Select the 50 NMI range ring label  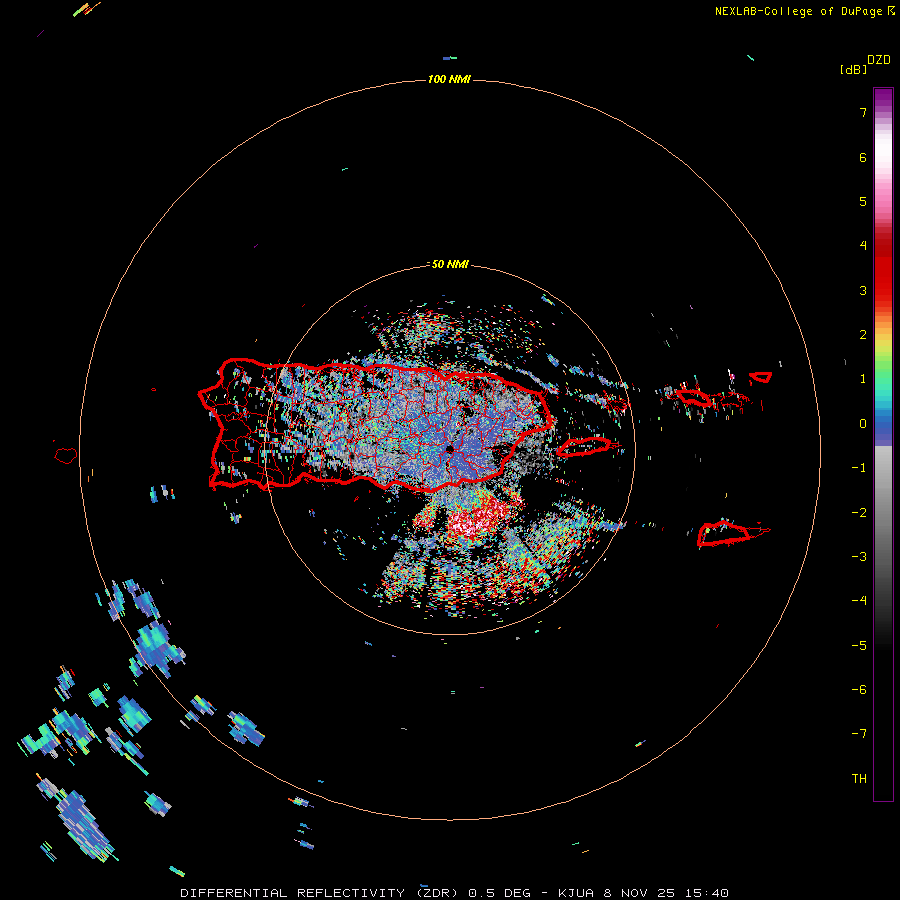coord(449,264)
